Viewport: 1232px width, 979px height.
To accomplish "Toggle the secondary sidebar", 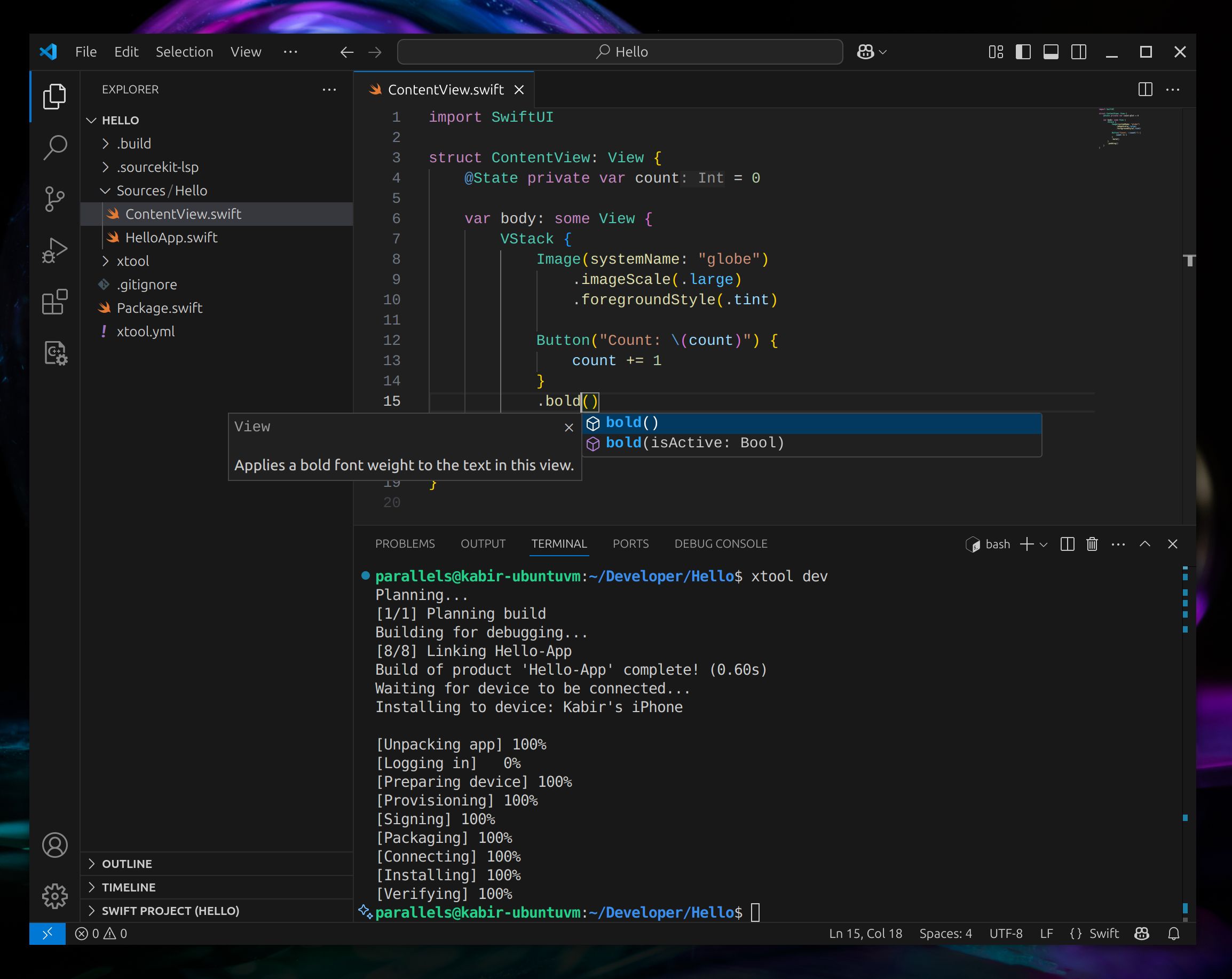I will (x=1078, y=51).
